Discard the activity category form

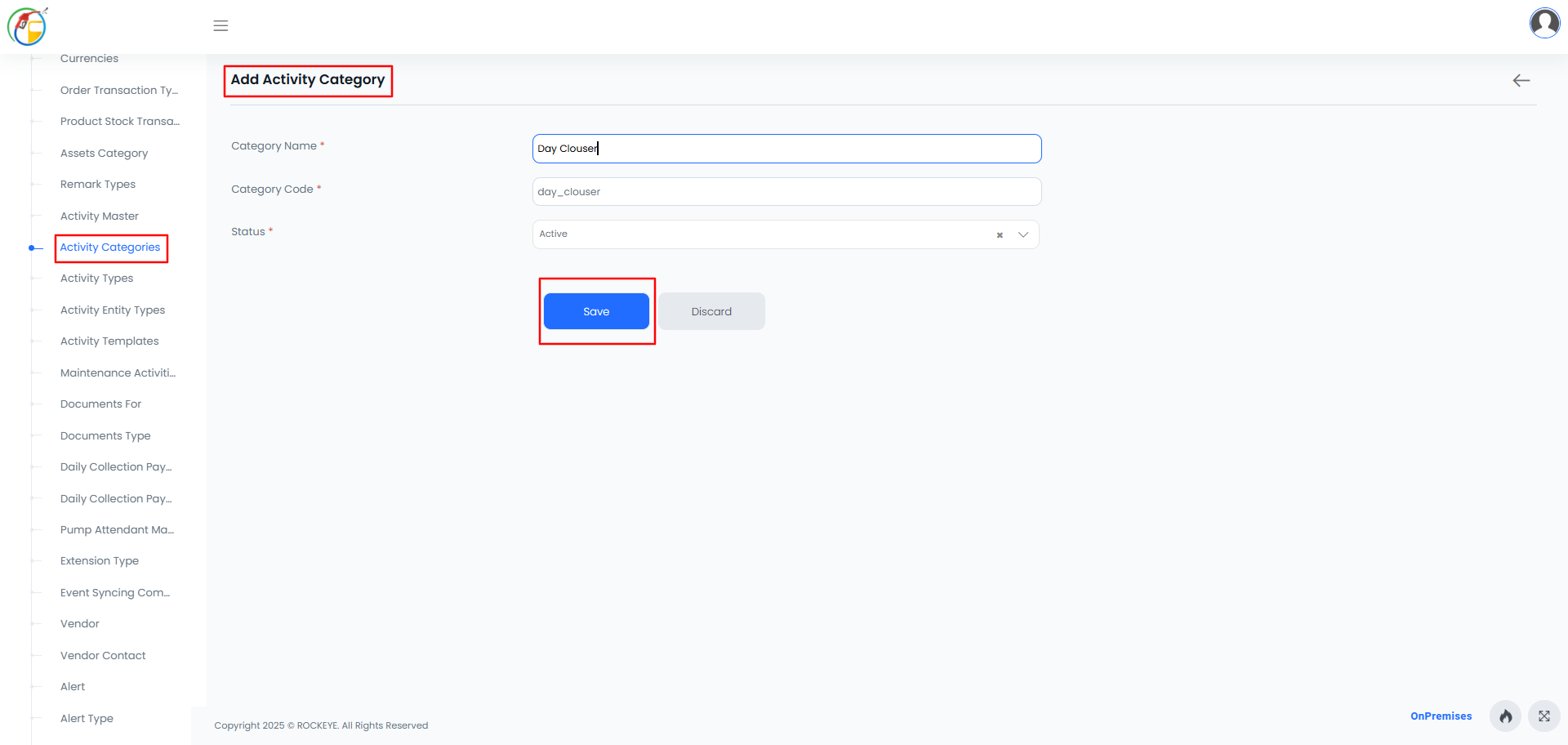pos(711,311)
